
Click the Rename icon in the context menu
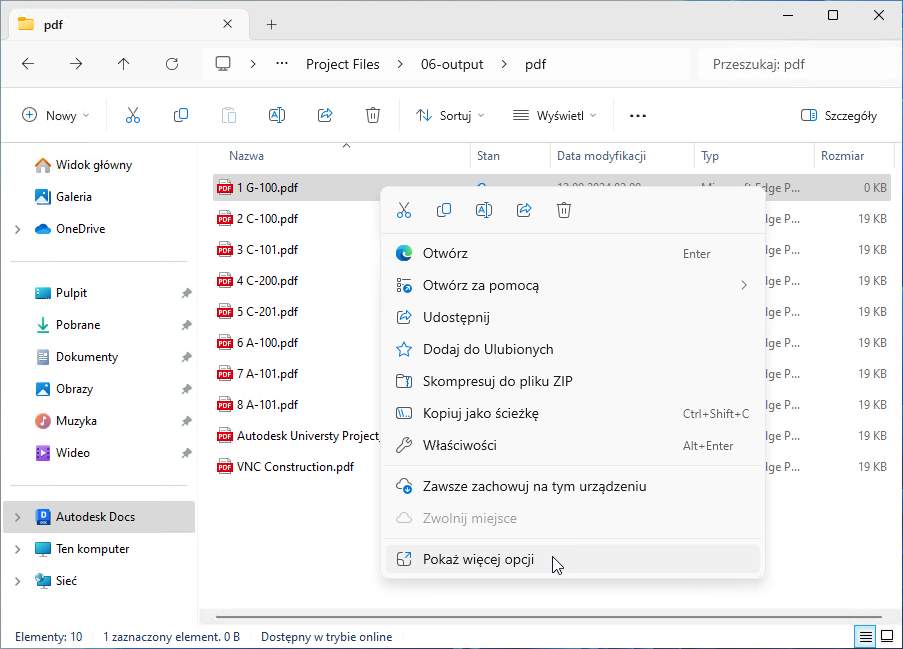click(x=484, y=210)
